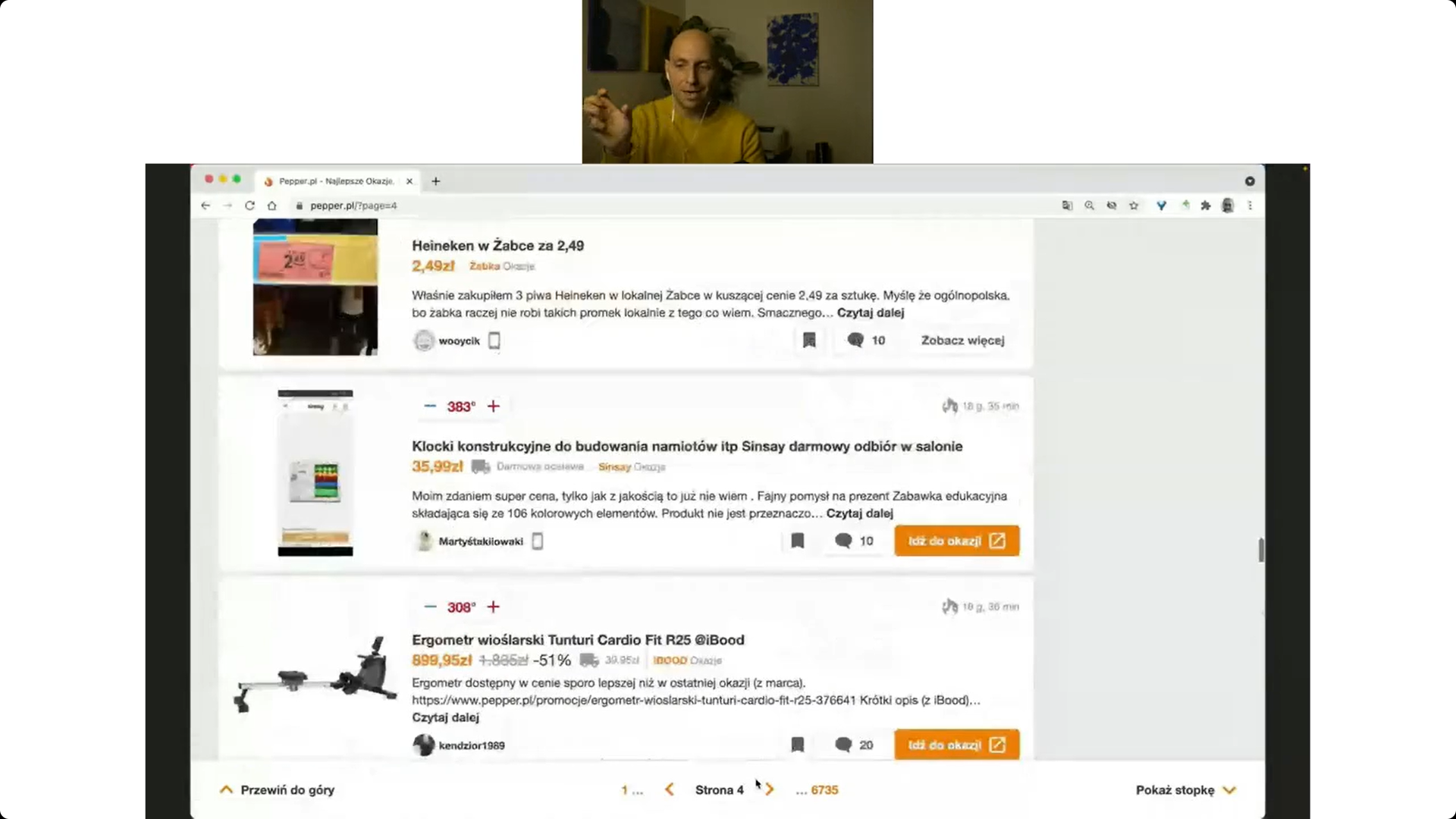1456x819 pixels.
Task: Open the Heineken w Żabce za 2,49 deal title
Action: (497, 246)
